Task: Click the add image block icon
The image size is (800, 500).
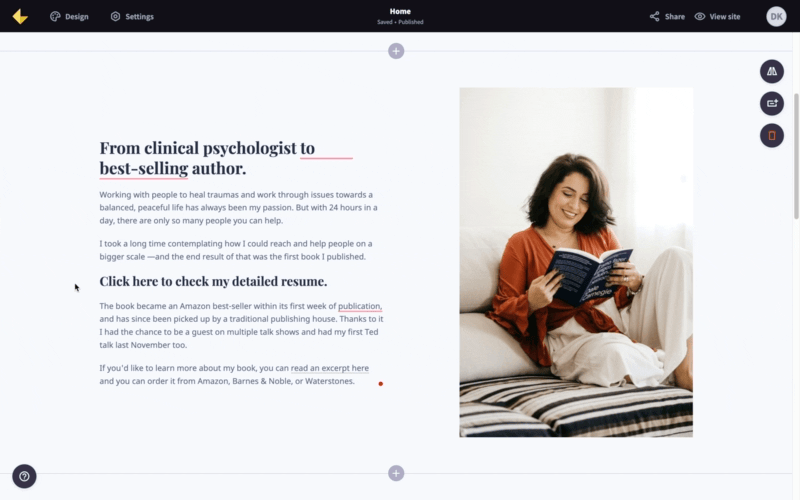Action: [x=772, y=104]
